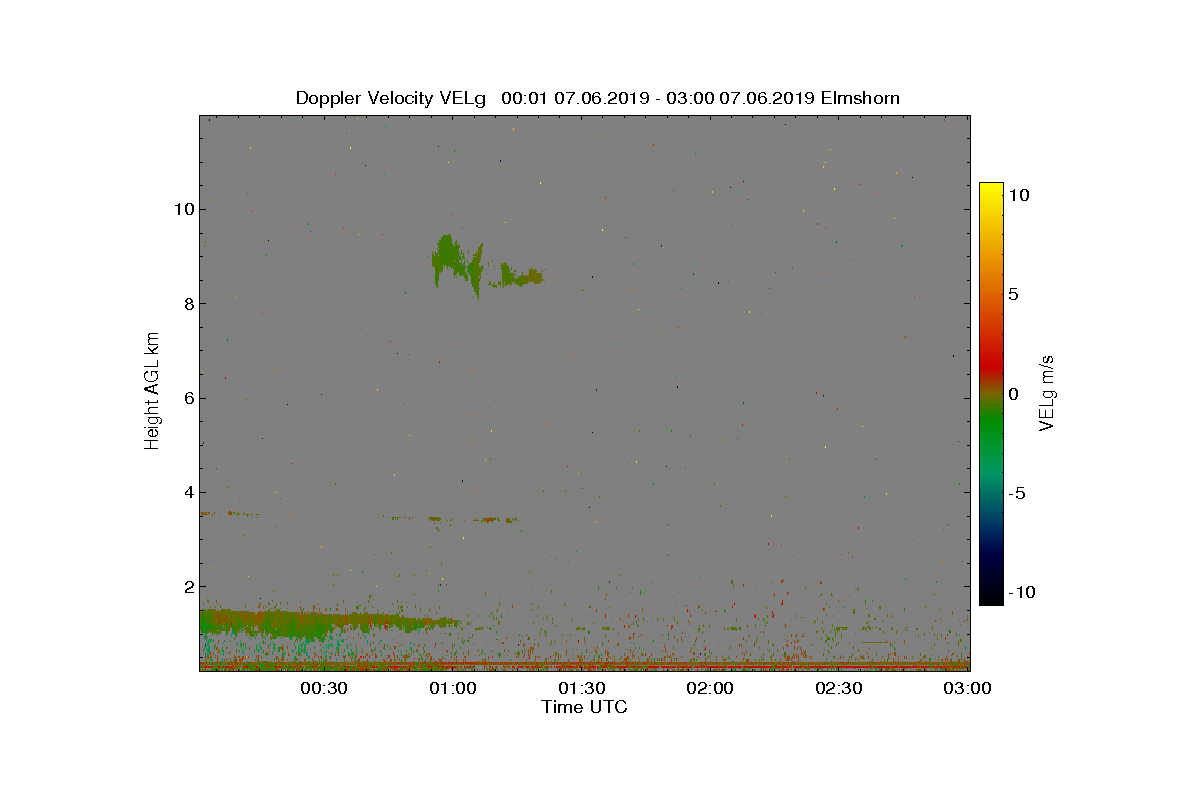Viewport: 1200px width, 800px height.
Task: Click the VELg m/s colorbar label
Action: coord(1047,392)
